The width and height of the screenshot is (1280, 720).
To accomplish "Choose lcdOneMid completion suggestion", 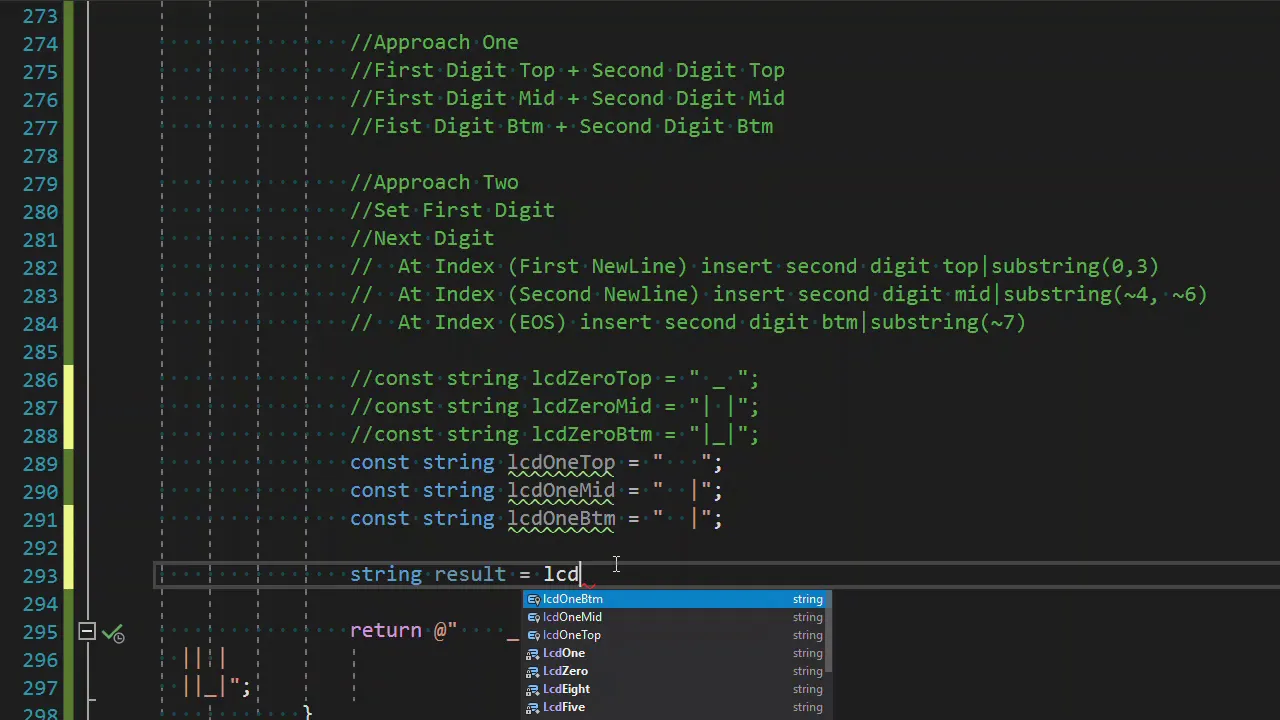I will pyautogui.click(x=673, y=617).
